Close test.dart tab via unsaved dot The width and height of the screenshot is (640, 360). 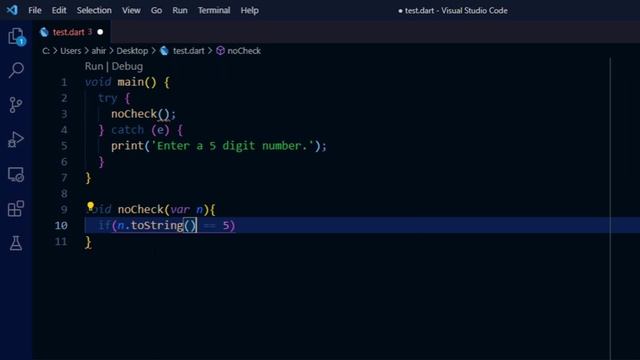tap(100, 32)
